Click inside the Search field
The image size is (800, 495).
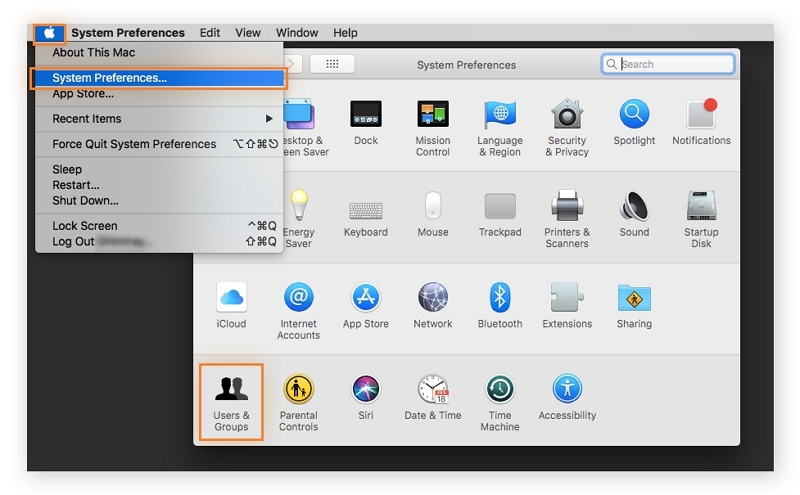tap(668, 64)
